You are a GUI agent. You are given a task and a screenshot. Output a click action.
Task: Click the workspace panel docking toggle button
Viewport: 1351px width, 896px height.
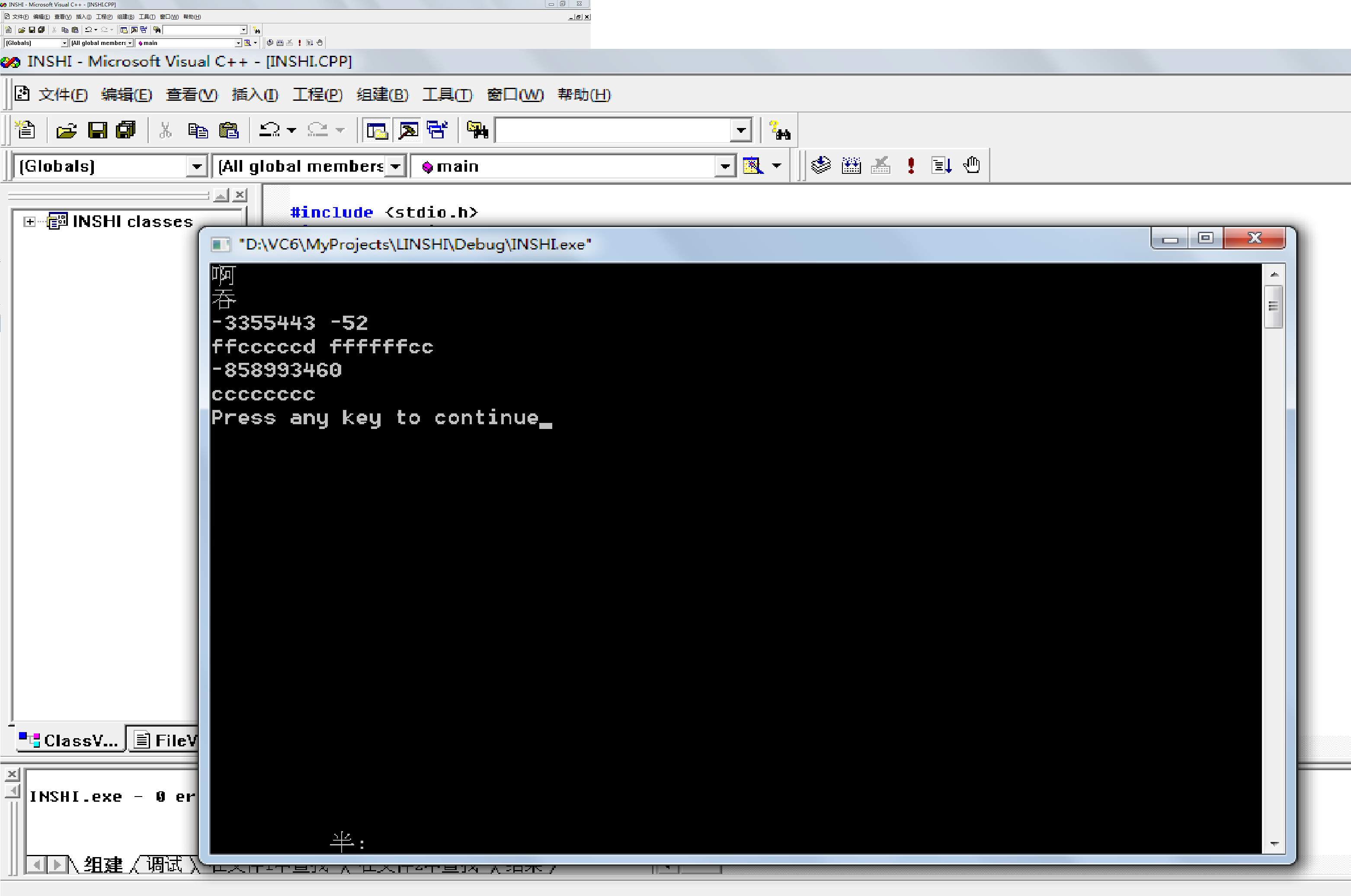click(221, 195)
